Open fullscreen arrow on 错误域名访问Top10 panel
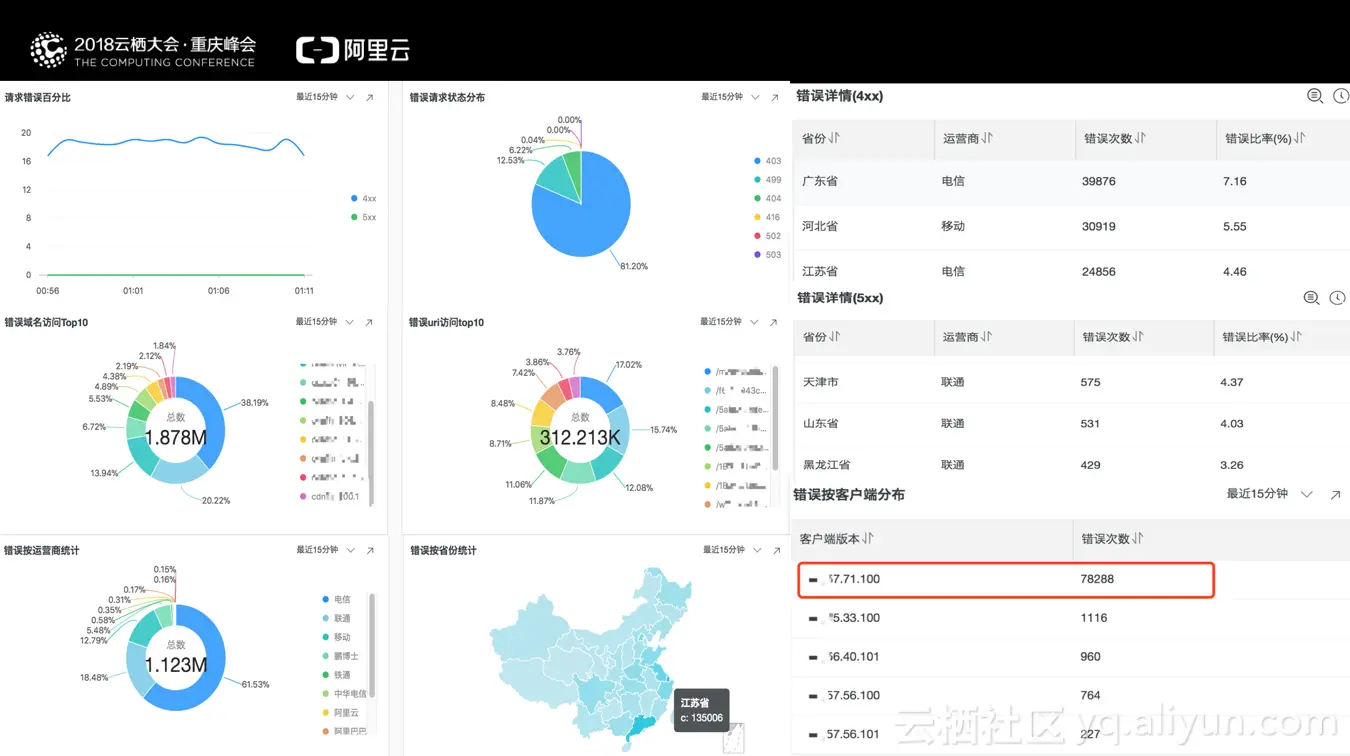Image resolution: width=1350 pixels, height=756 pixels. coord(369,322)
